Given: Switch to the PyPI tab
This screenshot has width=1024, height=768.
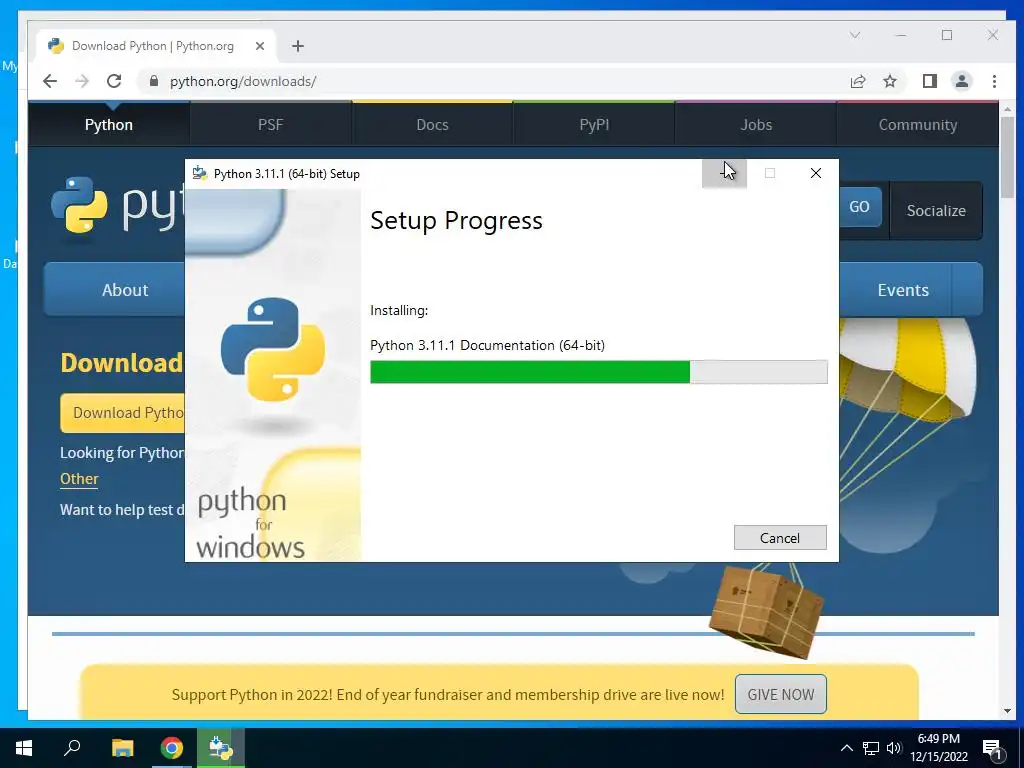Looking at the screenshot, I should coord(594,124).
